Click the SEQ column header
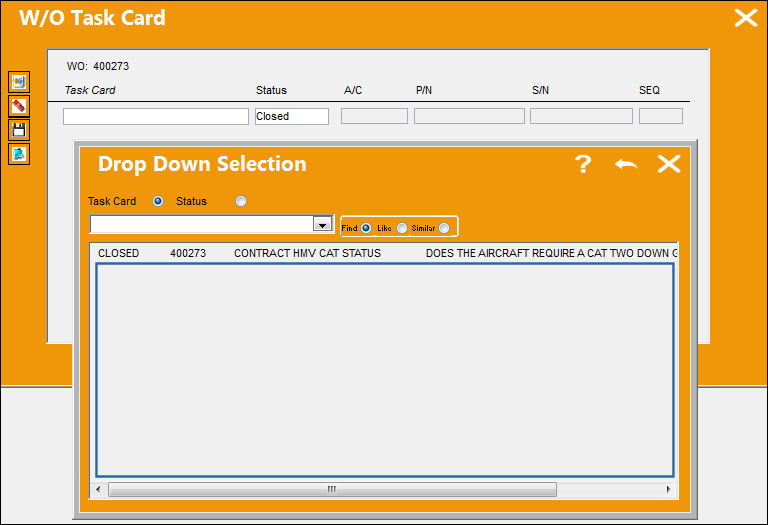 coord(649,90)
